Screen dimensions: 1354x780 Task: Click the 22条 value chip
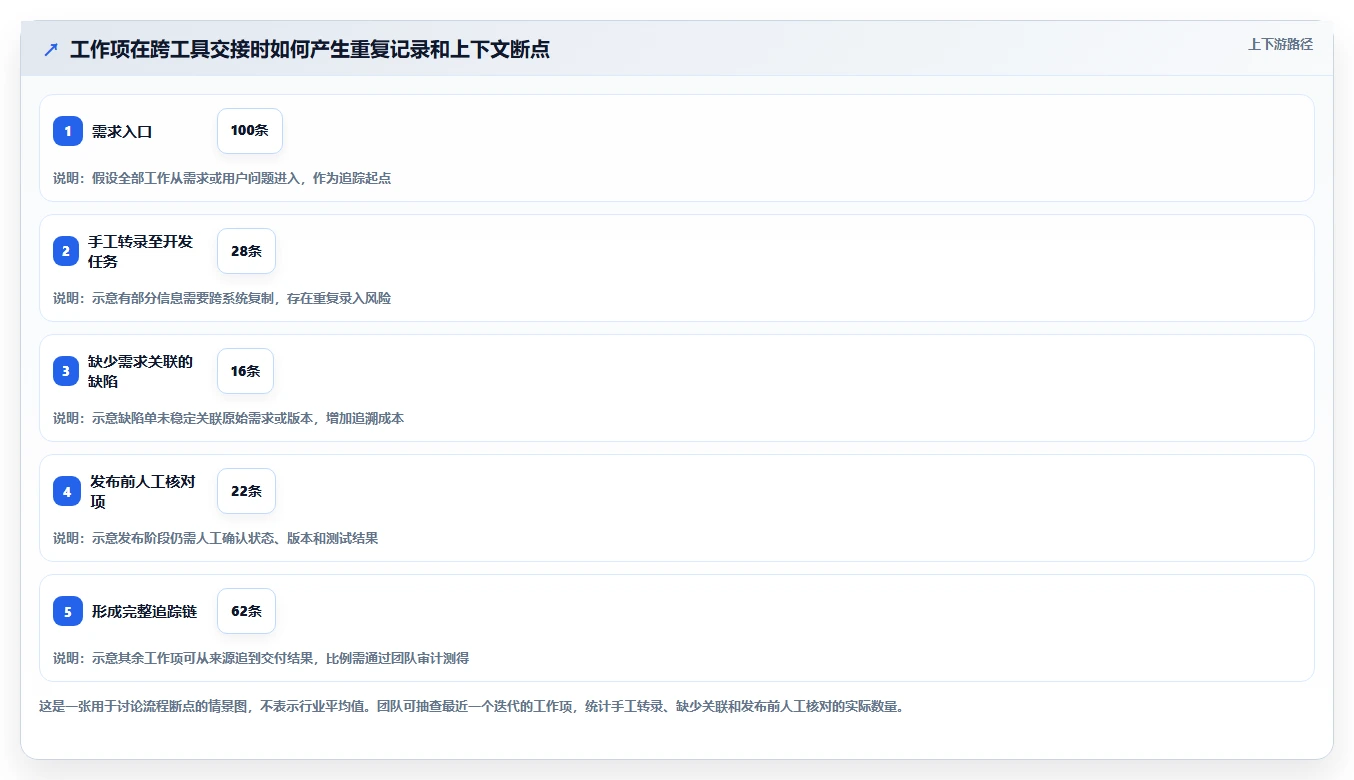coord(246,491)
